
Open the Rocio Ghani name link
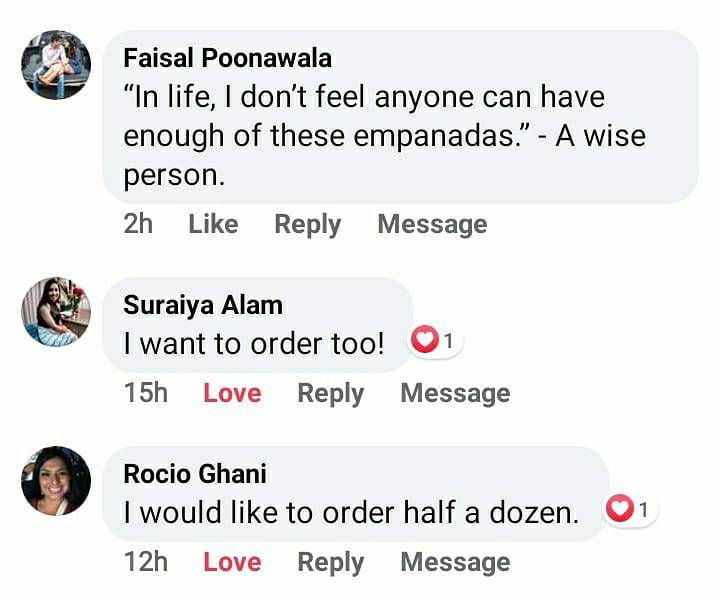[x=195, y=474]
